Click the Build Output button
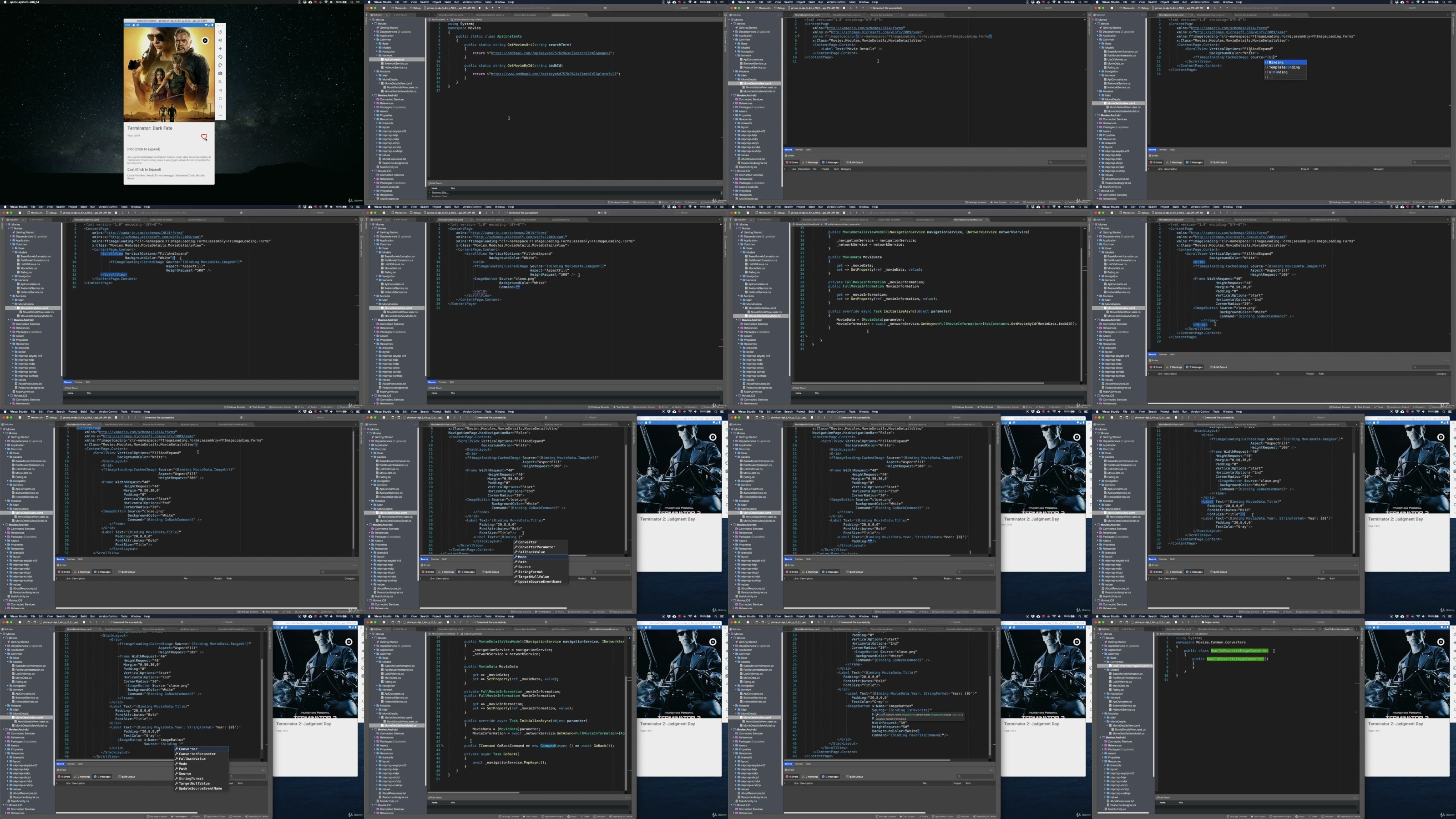 point(855,162)
